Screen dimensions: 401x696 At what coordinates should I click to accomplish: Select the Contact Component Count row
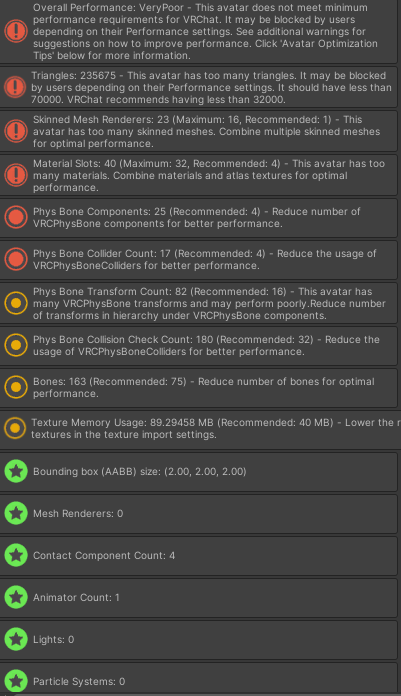pos(199,556)
